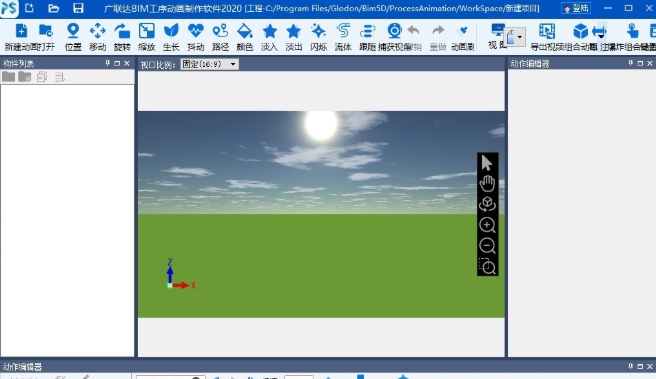Click the zoom out magnifier in viewport
This screenshot has width=656, height=379.
[487, 246]
